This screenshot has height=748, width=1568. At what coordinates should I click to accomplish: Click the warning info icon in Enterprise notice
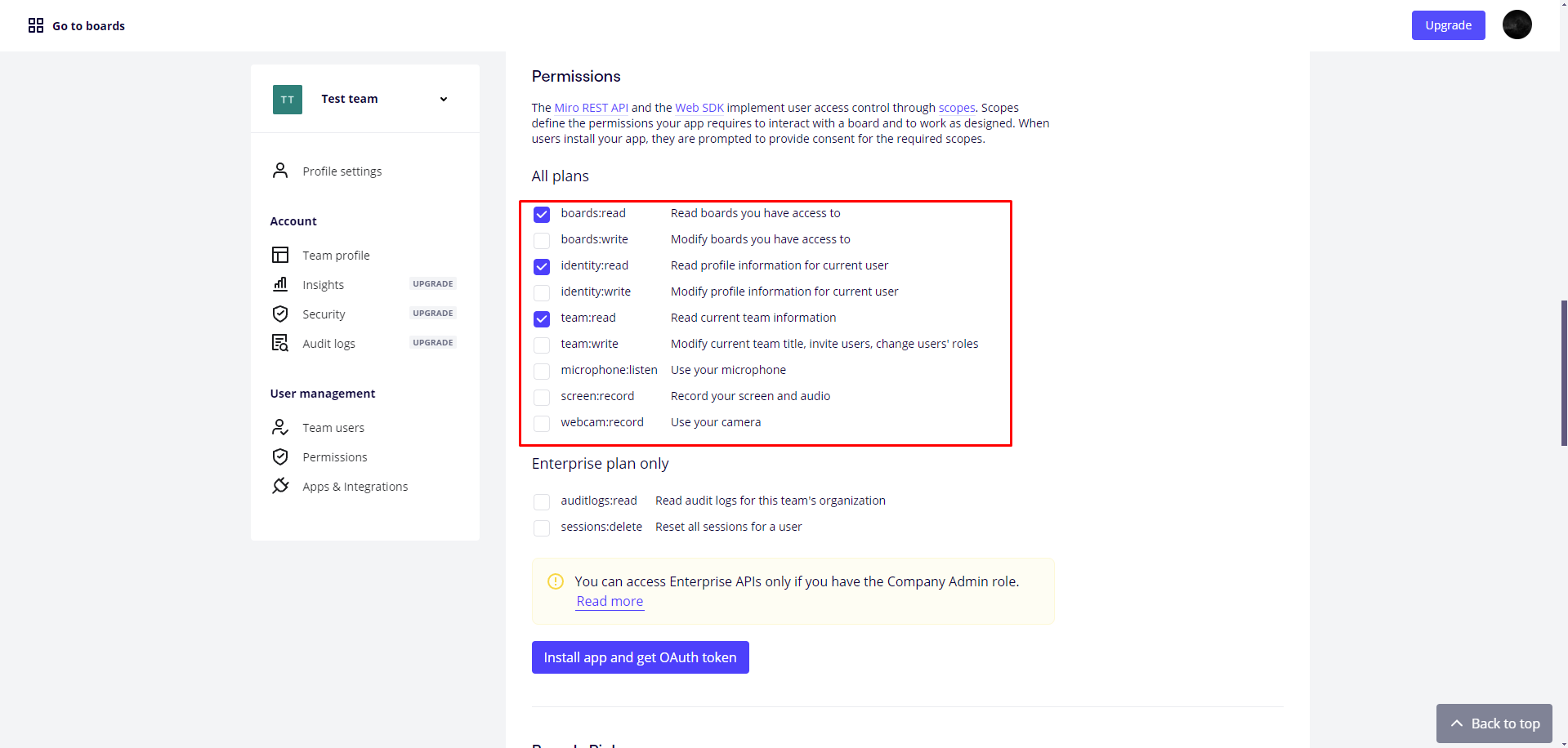[x=556, y=581]
